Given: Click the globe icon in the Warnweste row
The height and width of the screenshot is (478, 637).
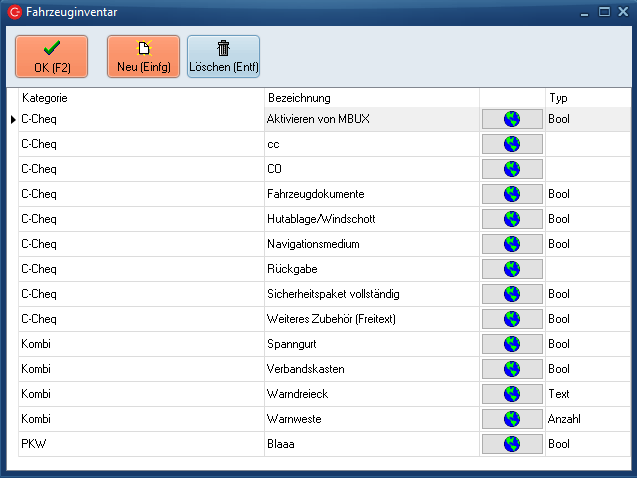Looking at the screenshot, I should click(x=512, y=419).
